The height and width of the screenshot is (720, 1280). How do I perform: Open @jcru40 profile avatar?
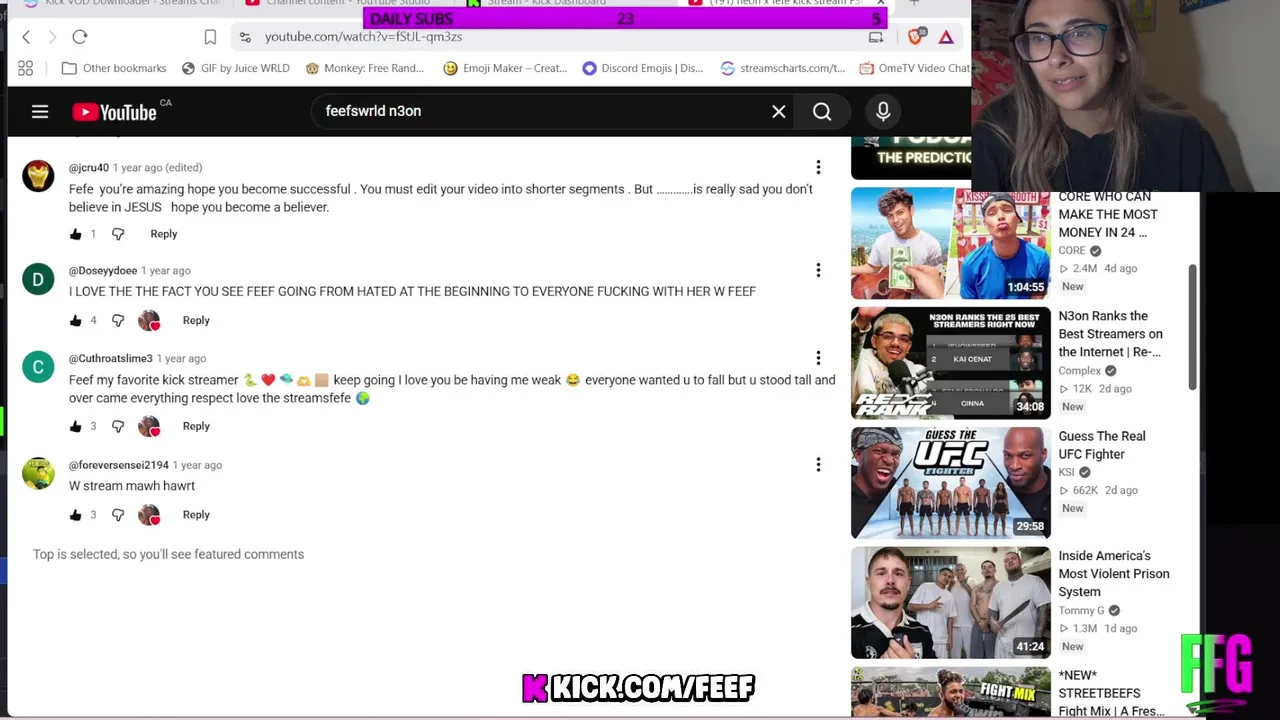(x=38, y=176)
